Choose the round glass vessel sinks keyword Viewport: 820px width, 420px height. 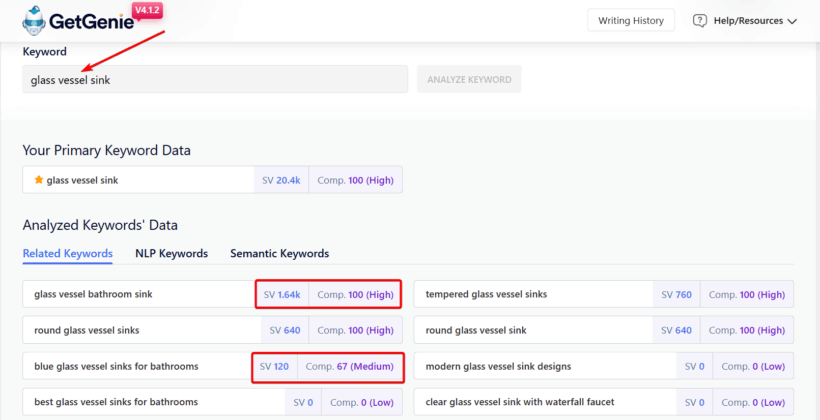coord(86,330)
